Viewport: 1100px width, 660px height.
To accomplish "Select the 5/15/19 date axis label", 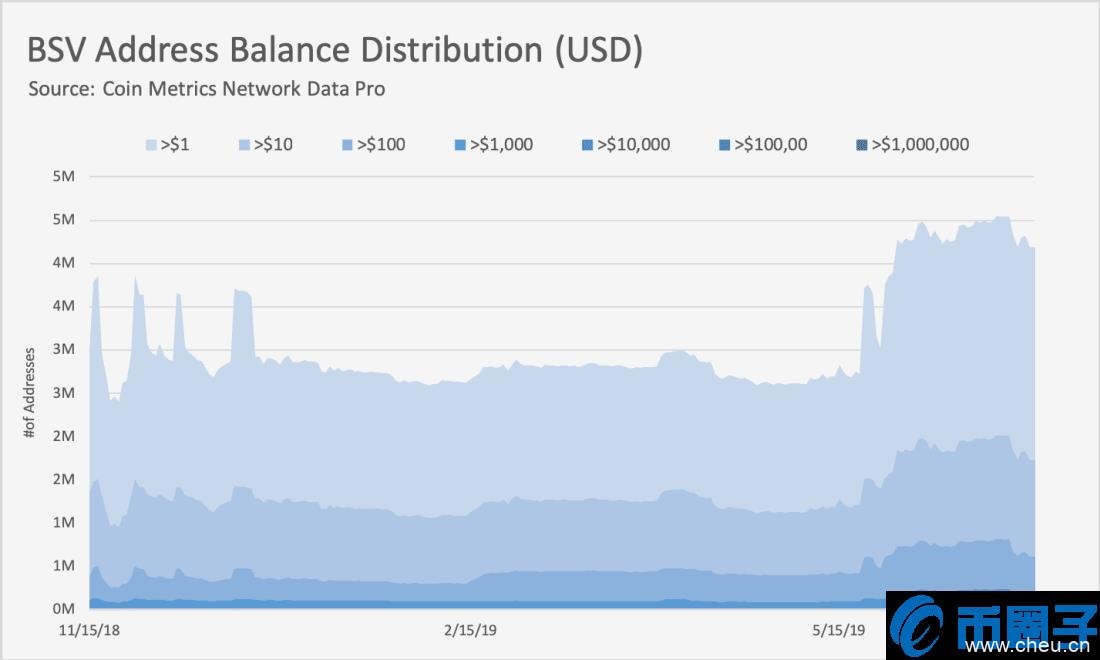I will coord(838,631).
